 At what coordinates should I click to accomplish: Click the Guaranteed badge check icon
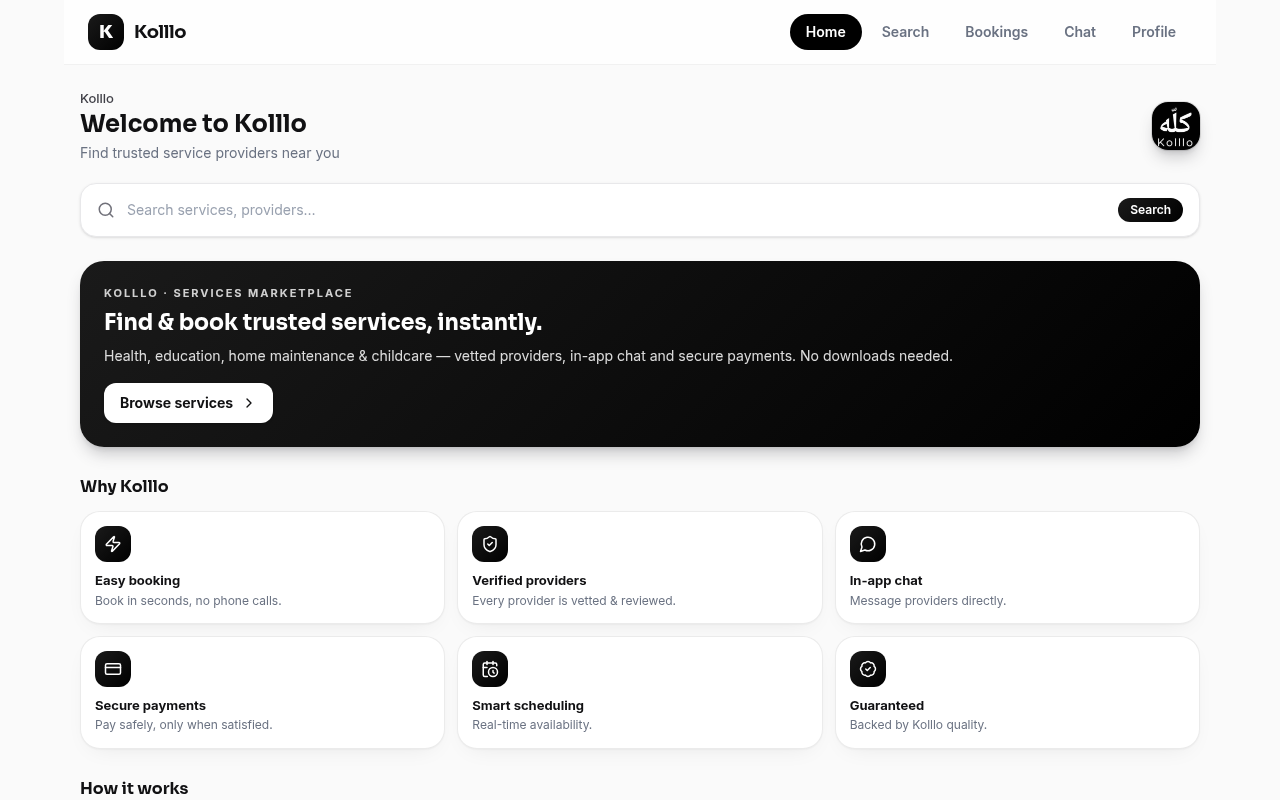(868, 669)
